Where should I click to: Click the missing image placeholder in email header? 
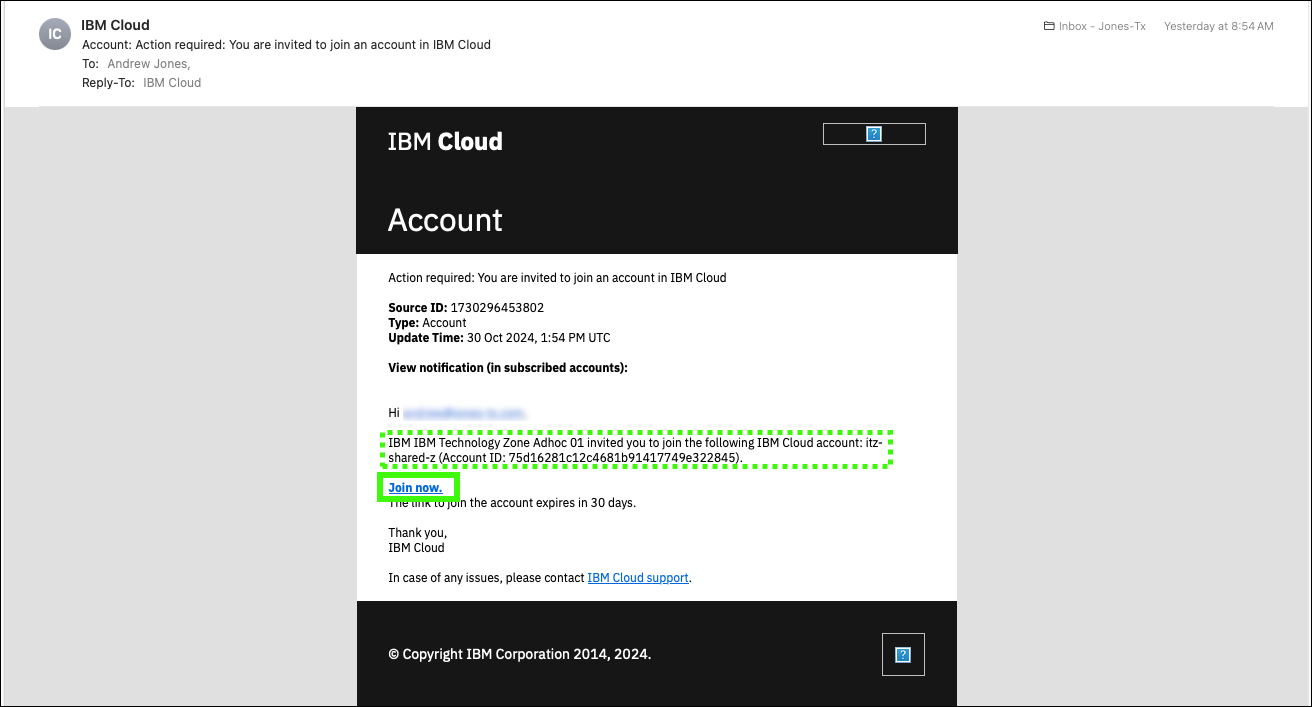click(x=874, y=134)
